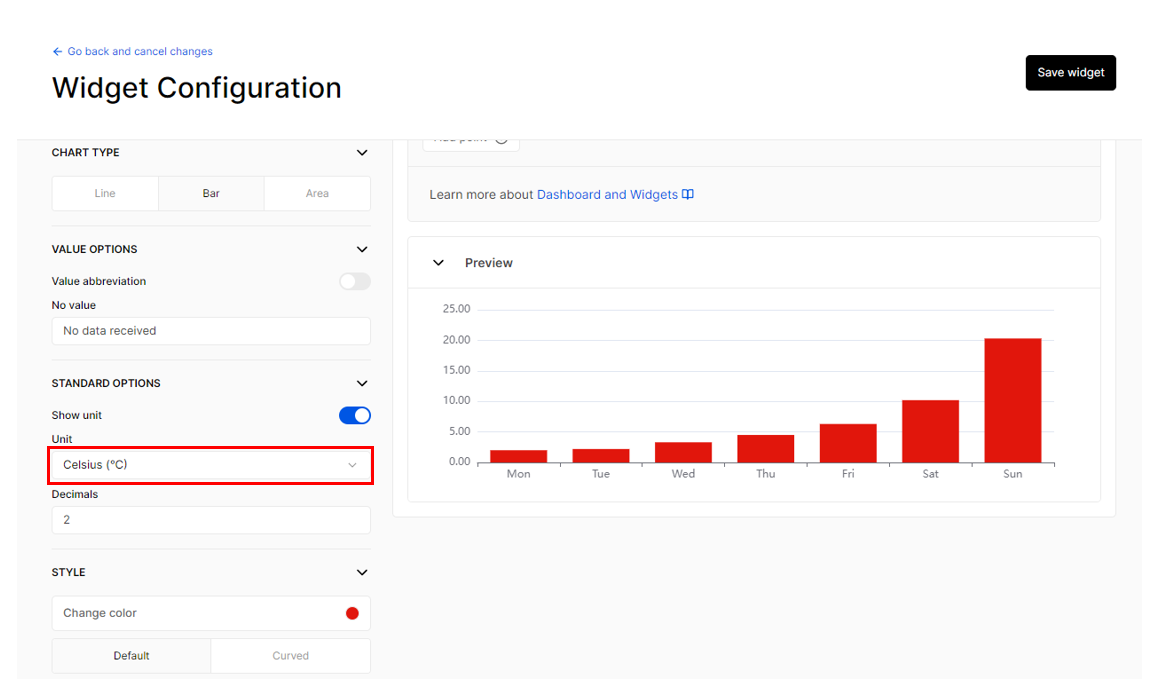Open the Dashboard and Widgets link
1153x686 pixels.
(607, 195)
